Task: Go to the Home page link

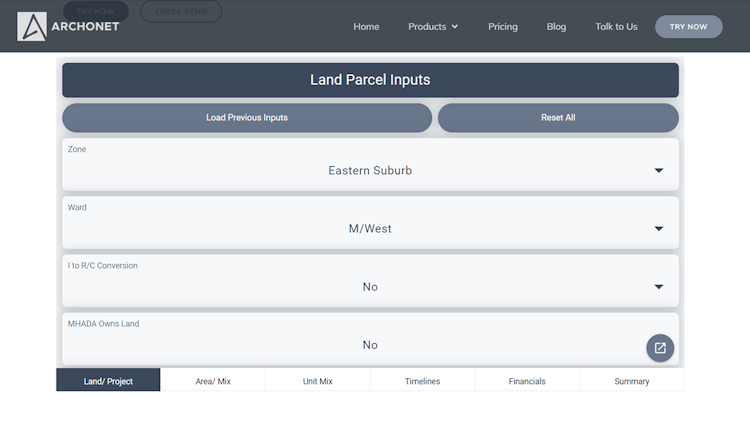Action: pos(366,27)
